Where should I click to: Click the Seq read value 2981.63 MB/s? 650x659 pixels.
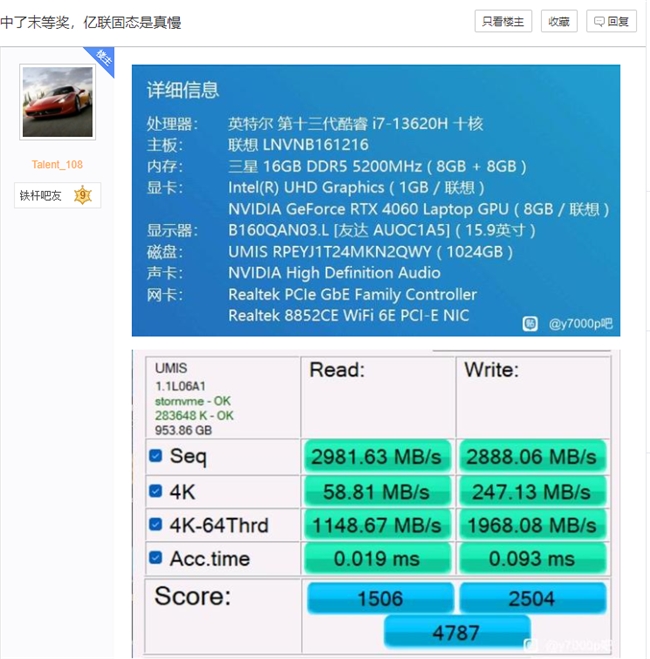tap(376, 457)
